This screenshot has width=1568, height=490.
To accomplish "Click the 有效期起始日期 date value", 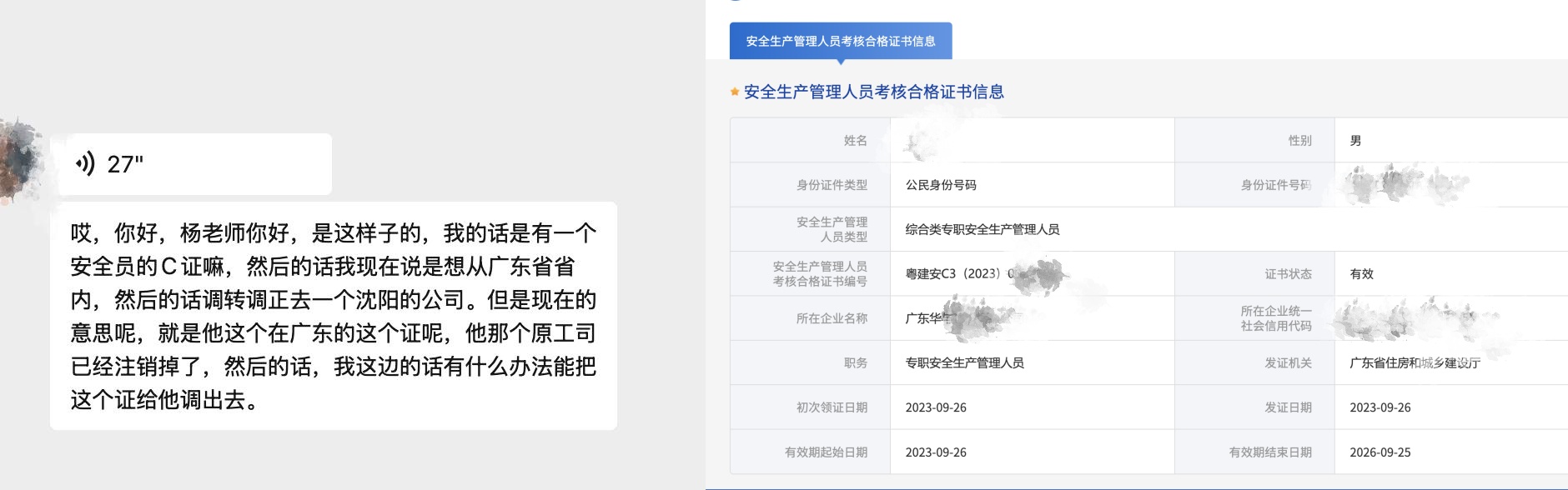I will 936,452.
